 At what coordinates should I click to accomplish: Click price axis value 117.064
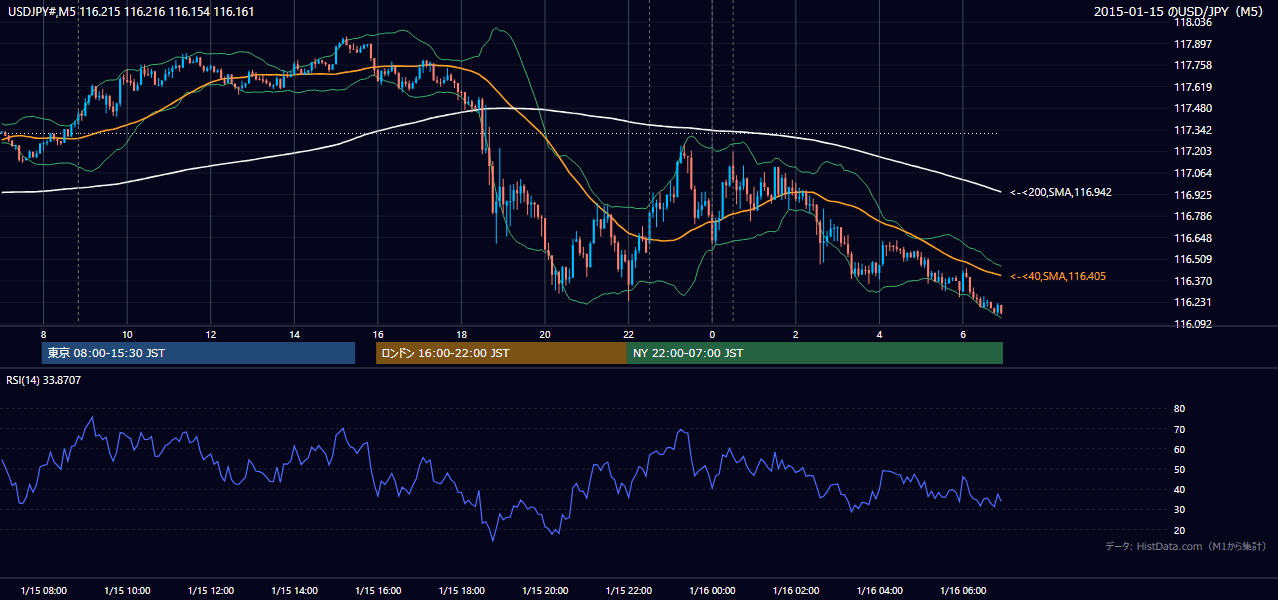tap(1192, 173)
